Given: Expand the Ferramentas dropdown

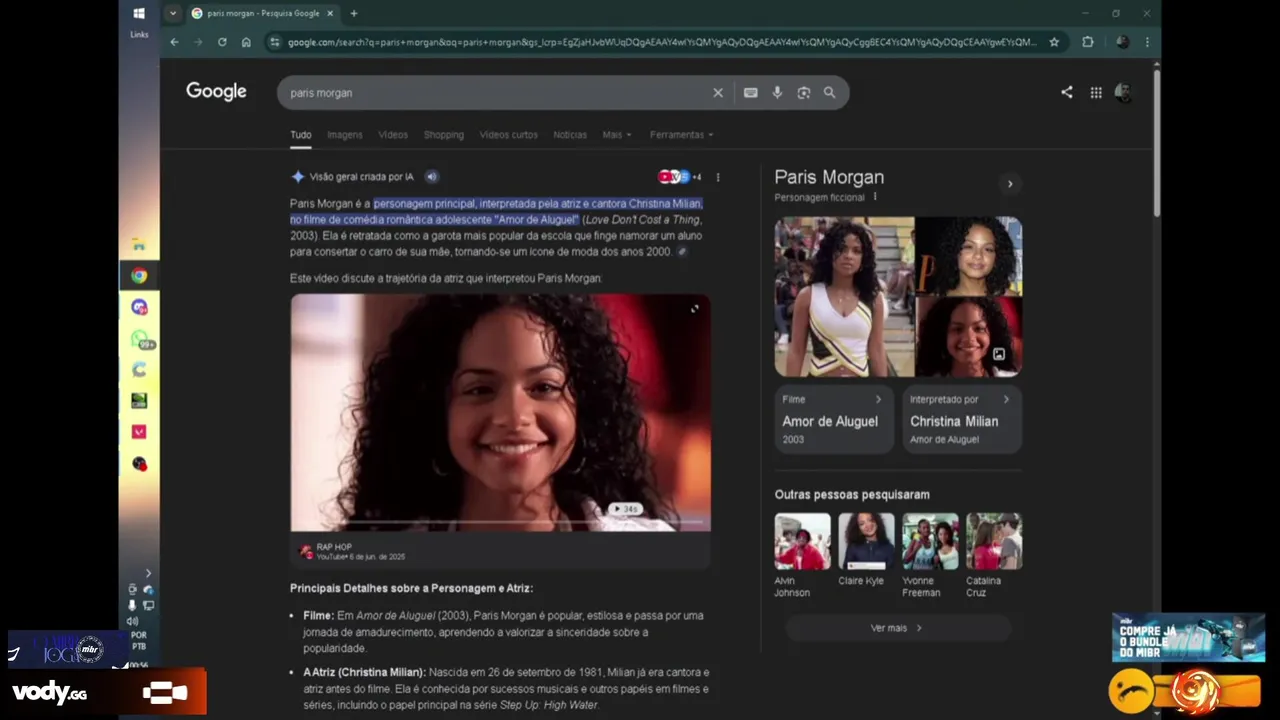Looking at the screenshot, I should (682, 135).
